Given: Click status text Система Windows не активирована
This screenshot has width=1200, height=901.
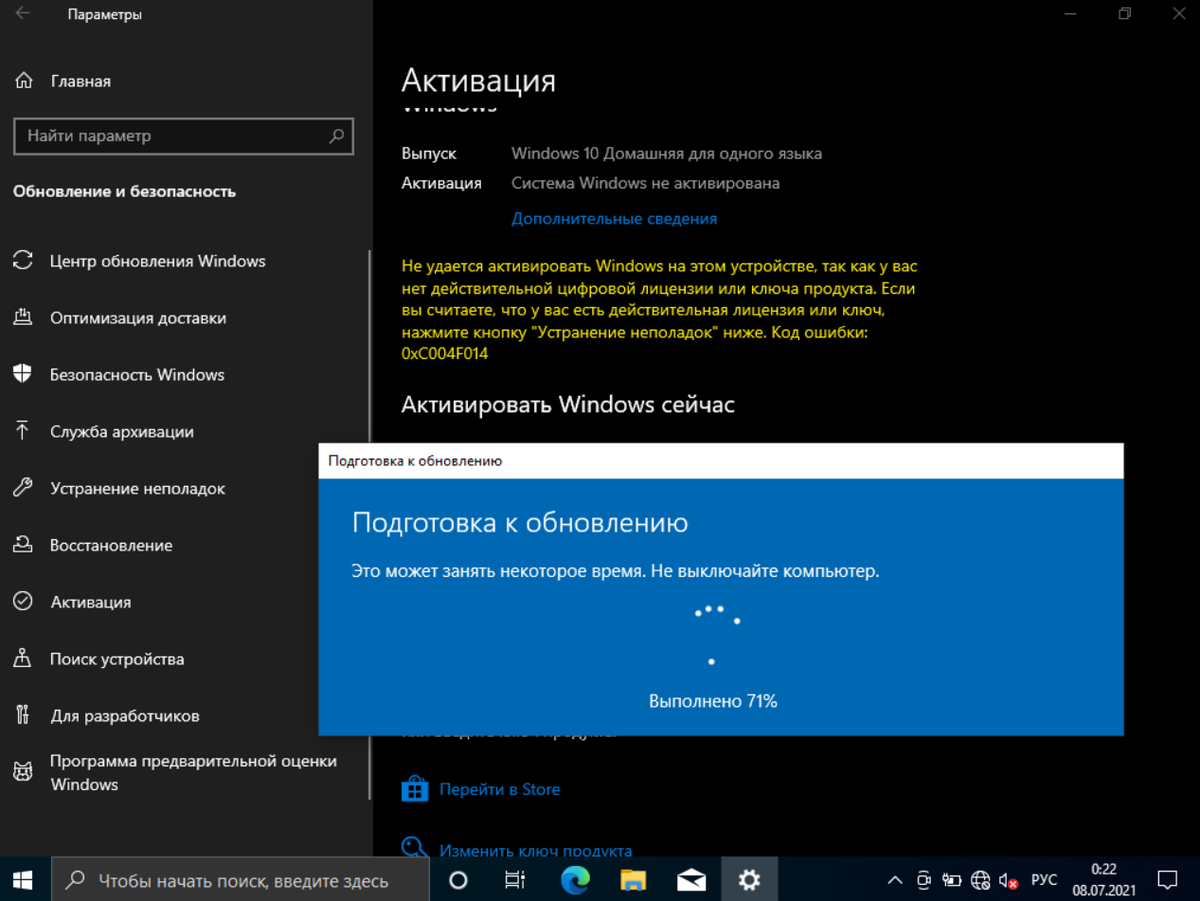Looking at the screenshot, I should point(645,183).
